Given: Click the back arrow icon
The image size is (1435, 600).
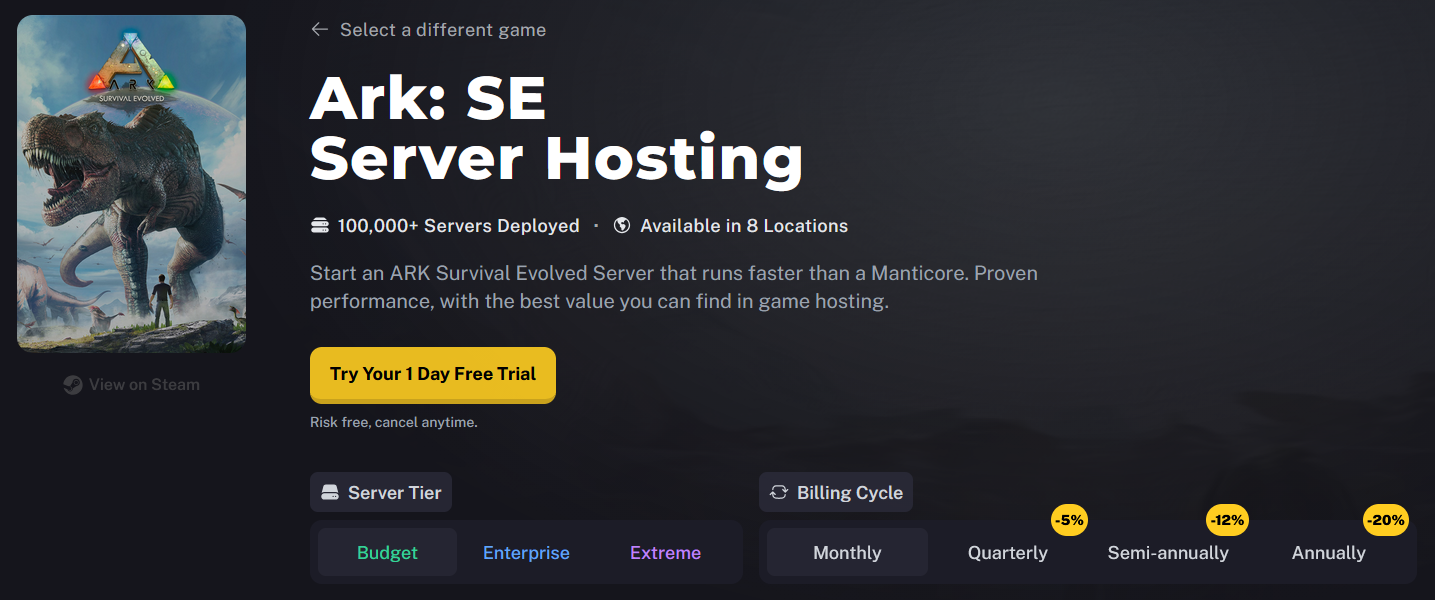Looking at the screenshot, I should coord(319,30).
